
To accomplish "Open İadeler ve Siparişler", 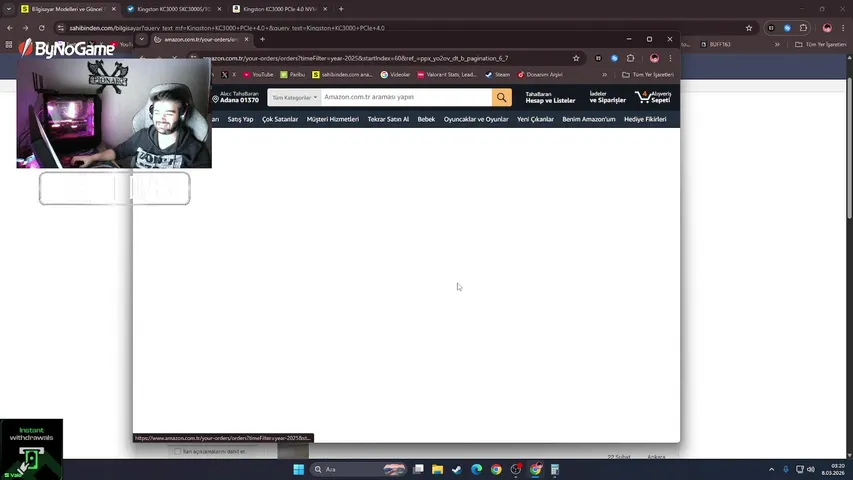I will pos(608,97).
